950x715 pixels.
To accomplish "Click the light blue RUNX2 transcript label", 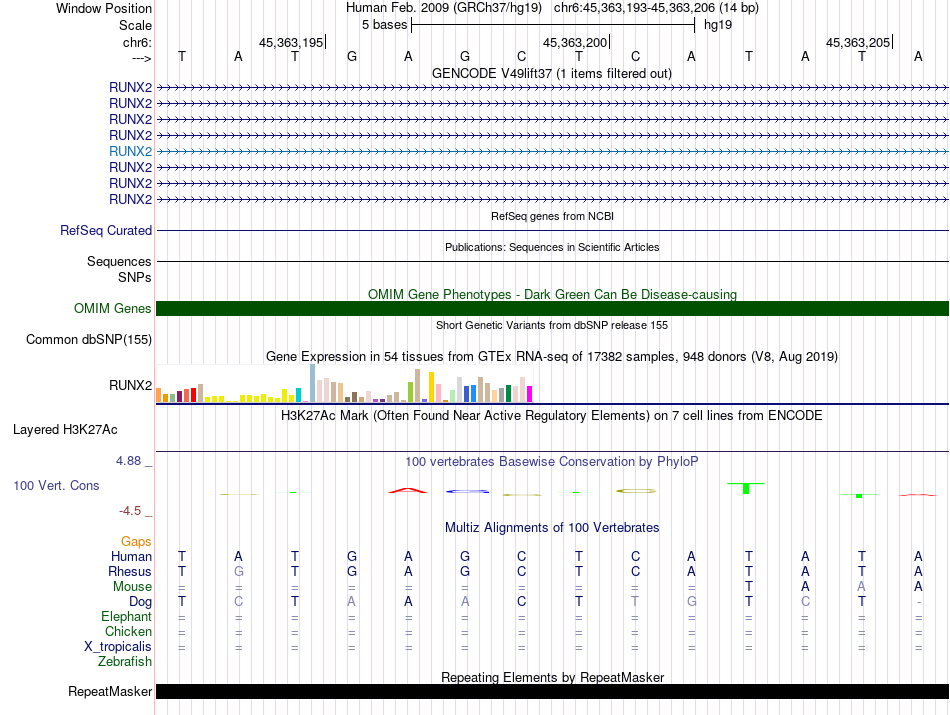I will pyautogui.click(x=130, y=151).
